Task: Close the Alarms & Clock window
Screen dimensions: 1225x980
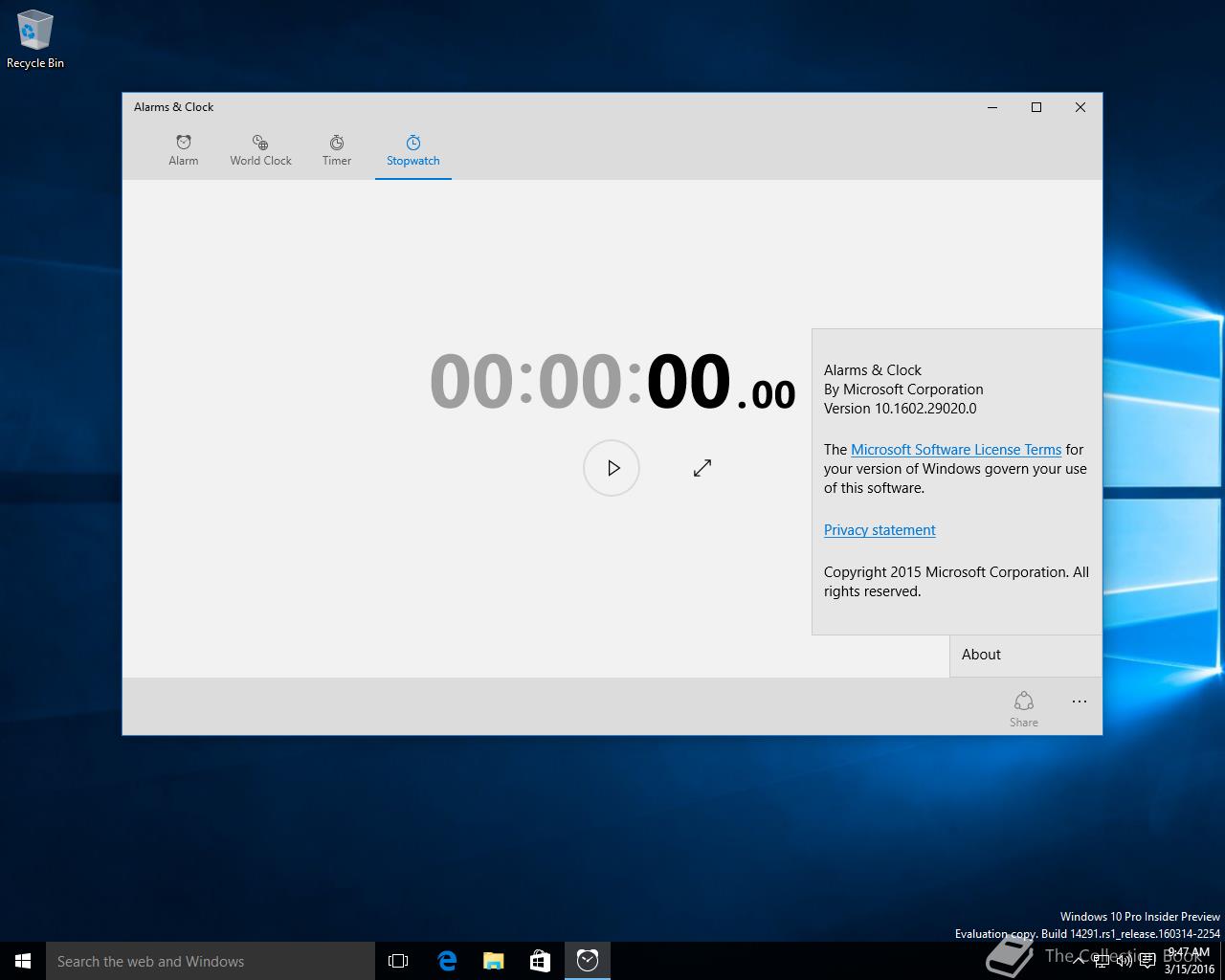Action: [x=1080, y=107]
